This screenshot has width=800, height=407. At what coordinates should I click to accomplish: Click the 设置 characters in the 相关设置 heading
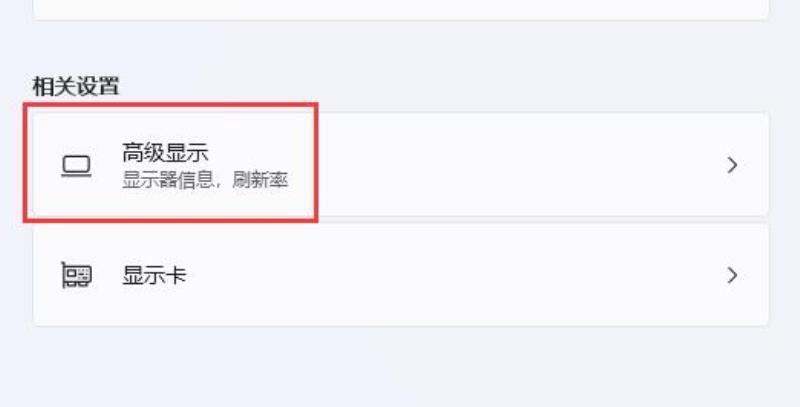pos(97,86)
